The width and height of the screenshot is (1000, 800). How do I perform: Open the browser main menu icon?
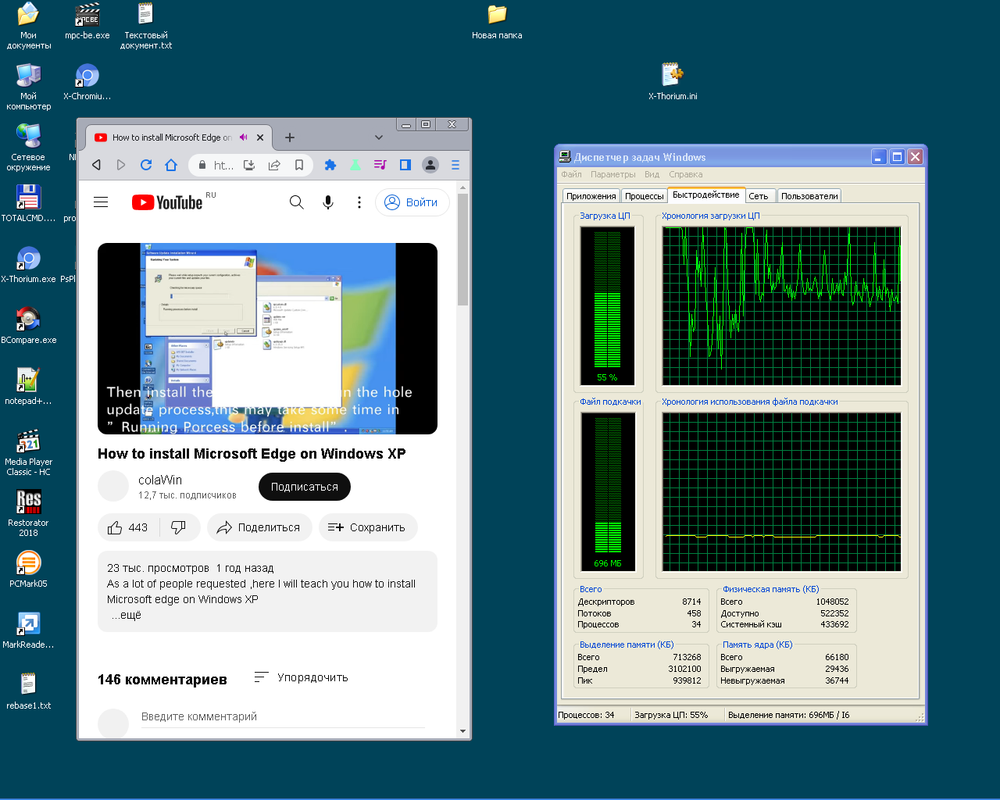coord(455,165)
